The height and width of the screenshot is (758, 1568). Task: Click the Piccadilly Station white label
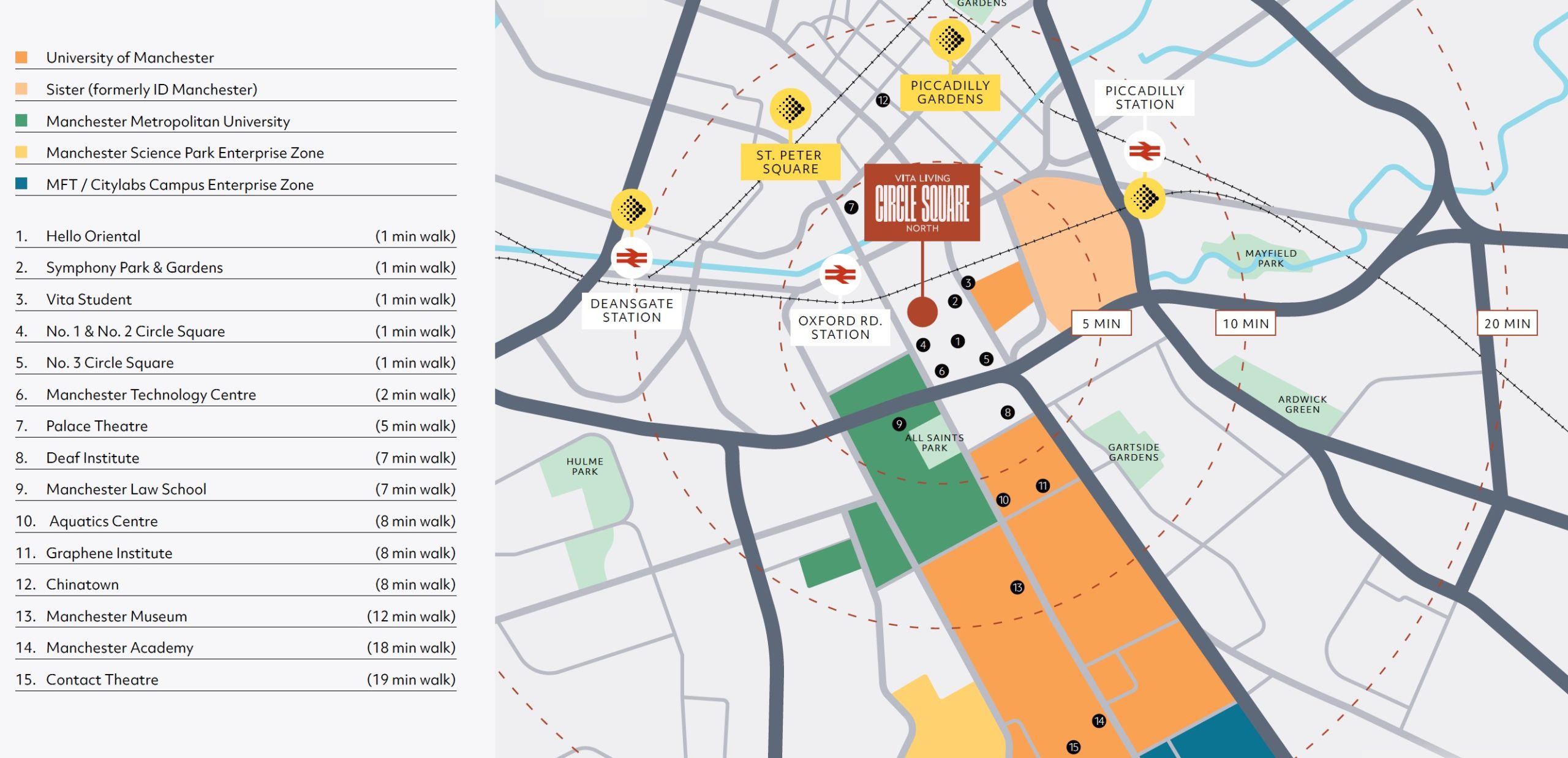coord(1145,97)
